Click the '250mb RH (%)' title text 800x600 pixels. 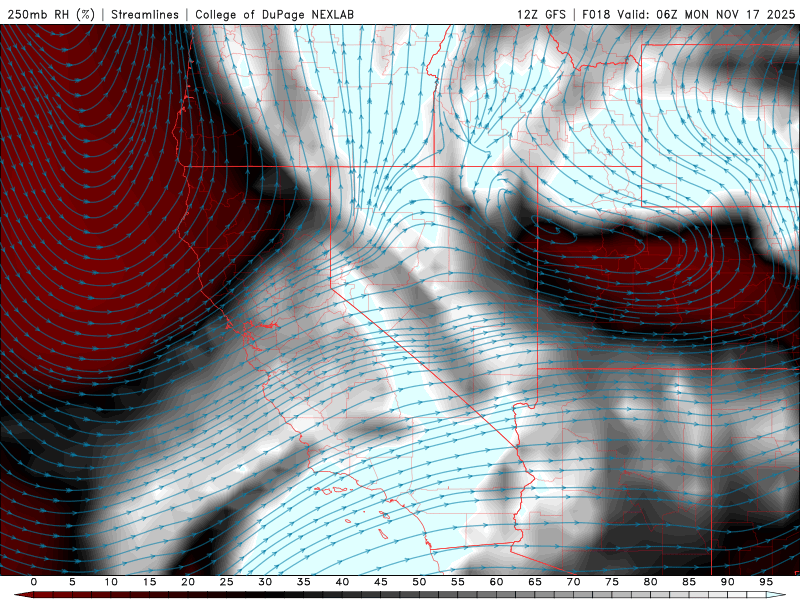51,14
